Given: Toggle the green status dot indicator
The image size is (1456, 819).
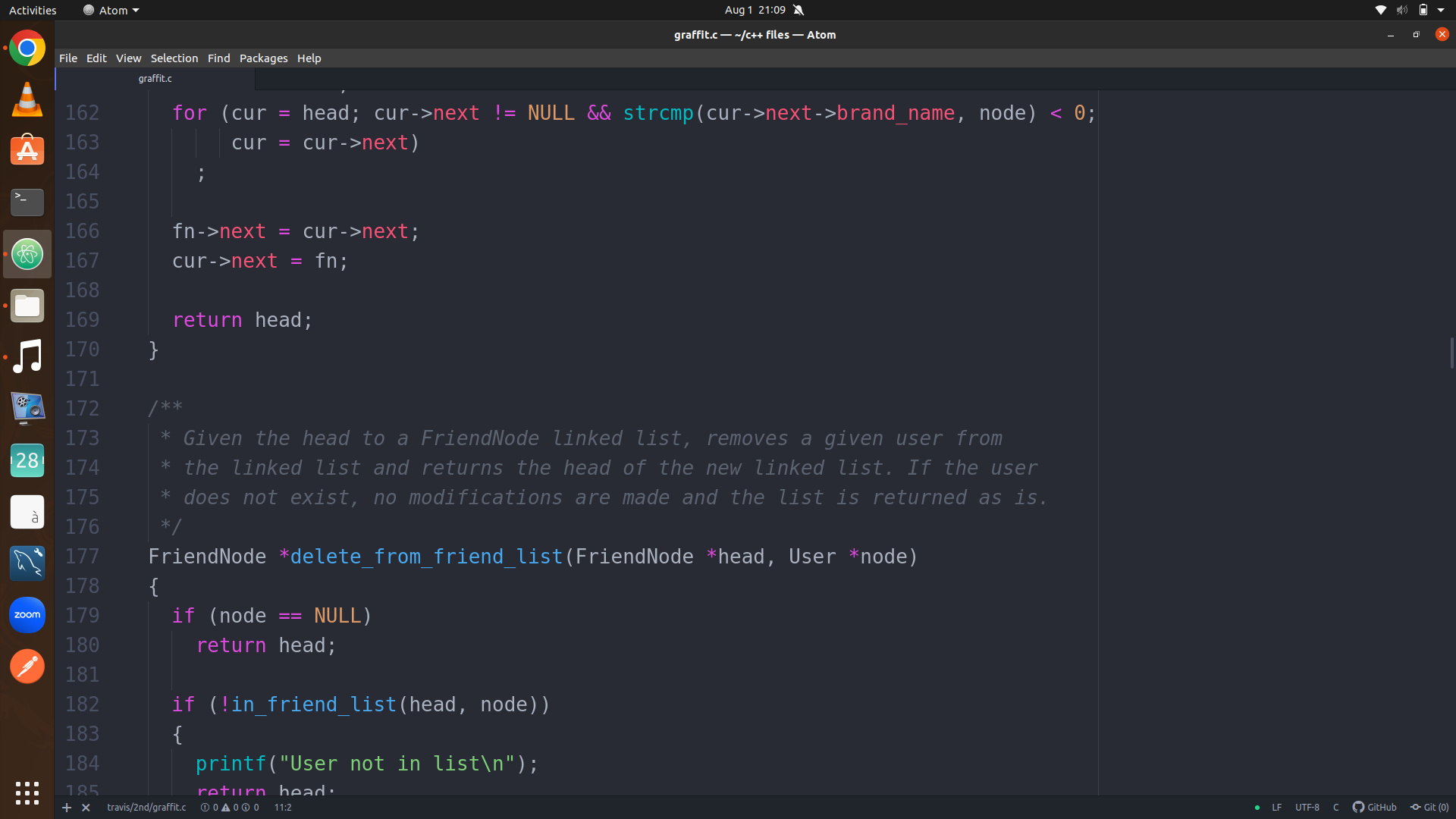Looking at the screenshot, I should [x=1257, y=808].
